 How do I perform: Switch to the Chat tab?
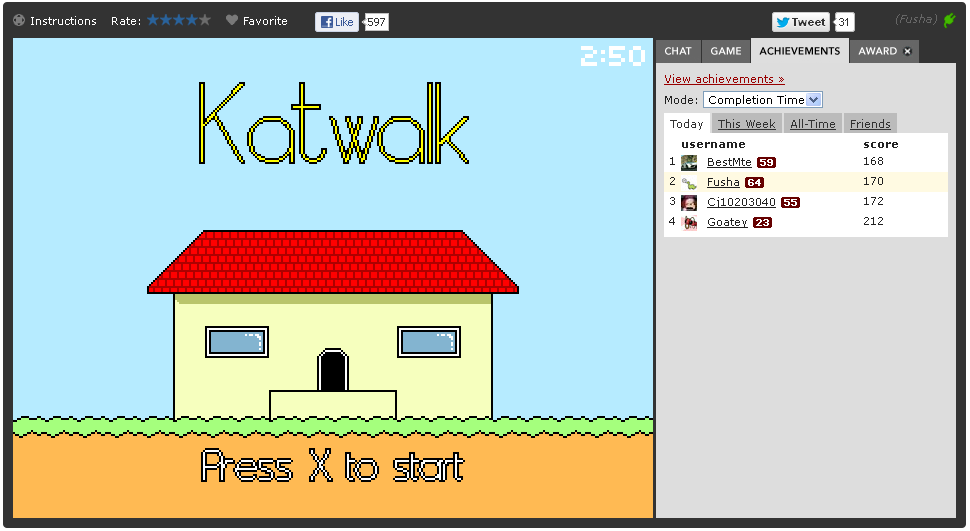[678, 51]
